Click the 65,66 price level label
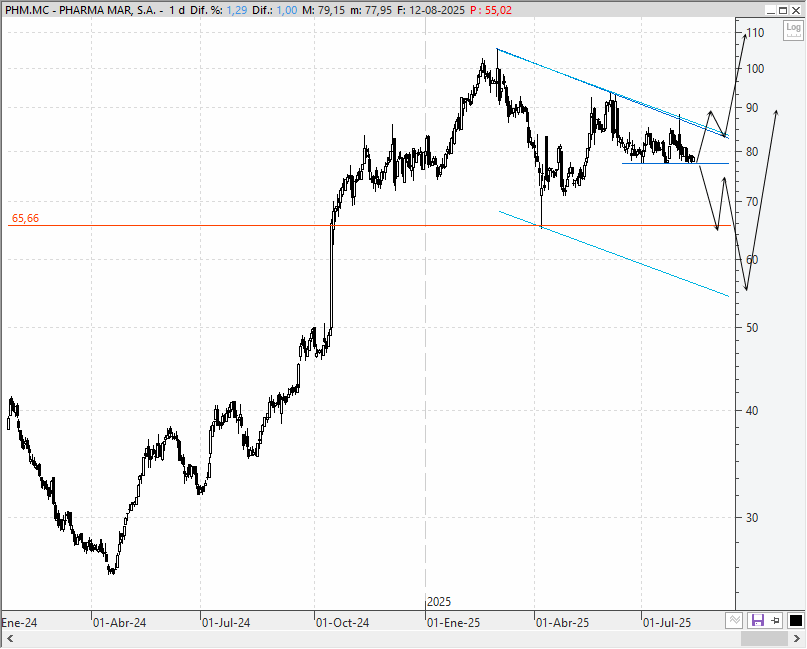Image resolution: width=807 pixels, height=649 pixels. pyautogui.click(x=25, y=218)
